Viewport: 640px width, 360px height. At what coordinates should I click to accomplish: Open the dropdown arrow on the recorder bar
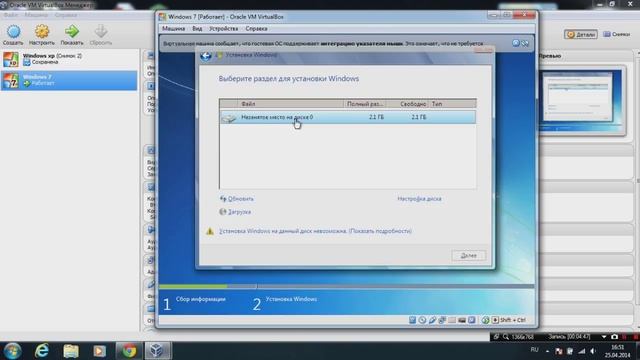[604, 337]
